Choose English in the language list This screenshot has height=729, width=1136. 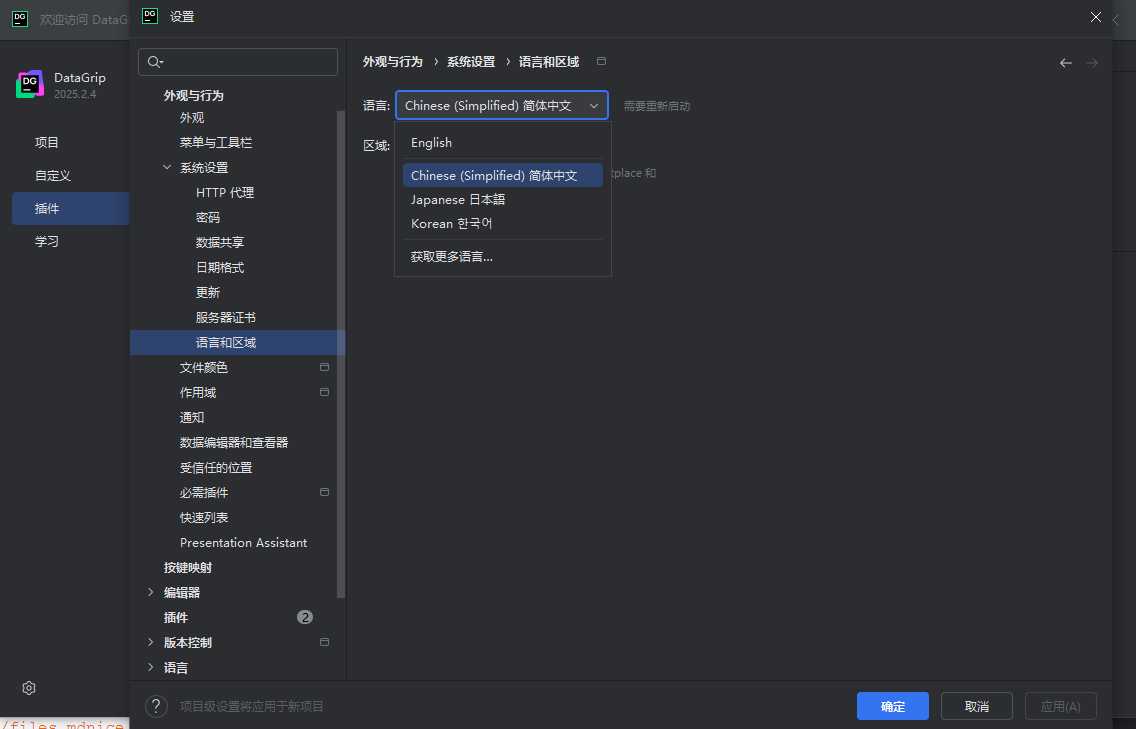[503, 143]
